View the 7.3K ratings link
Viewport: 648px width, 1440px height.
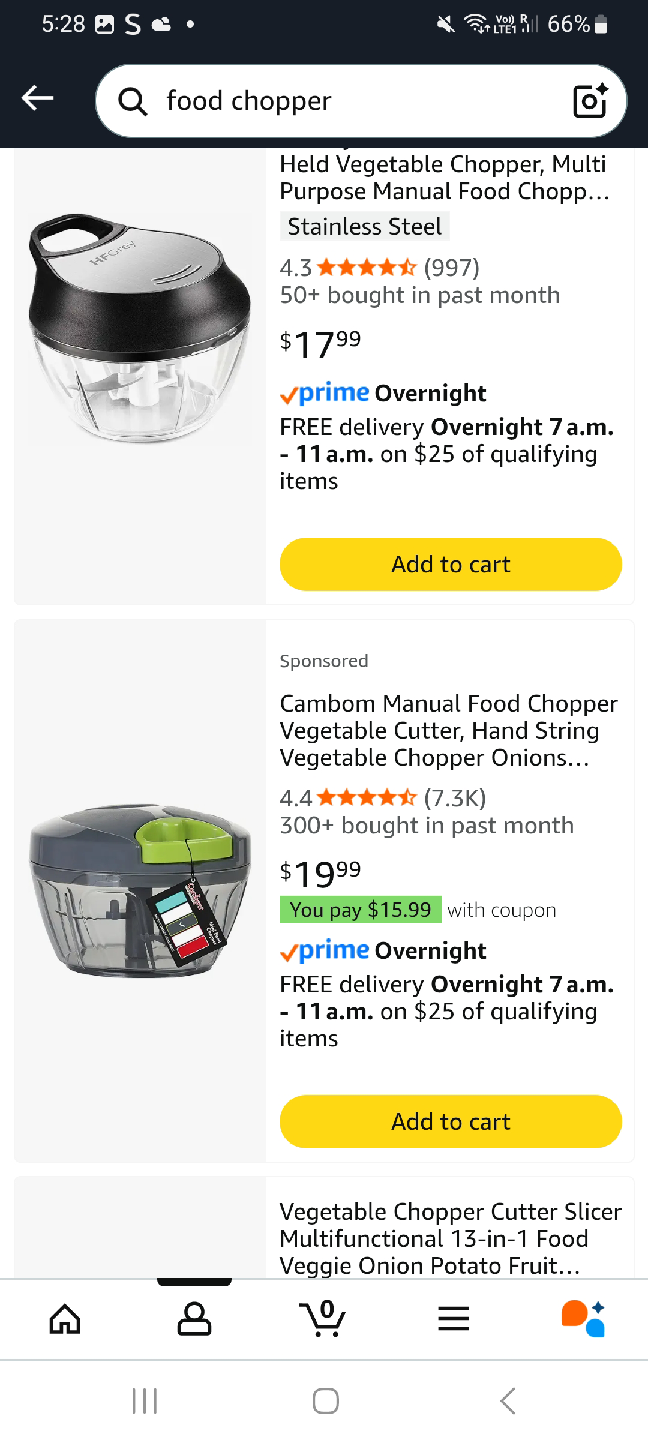tap(455, 798)
